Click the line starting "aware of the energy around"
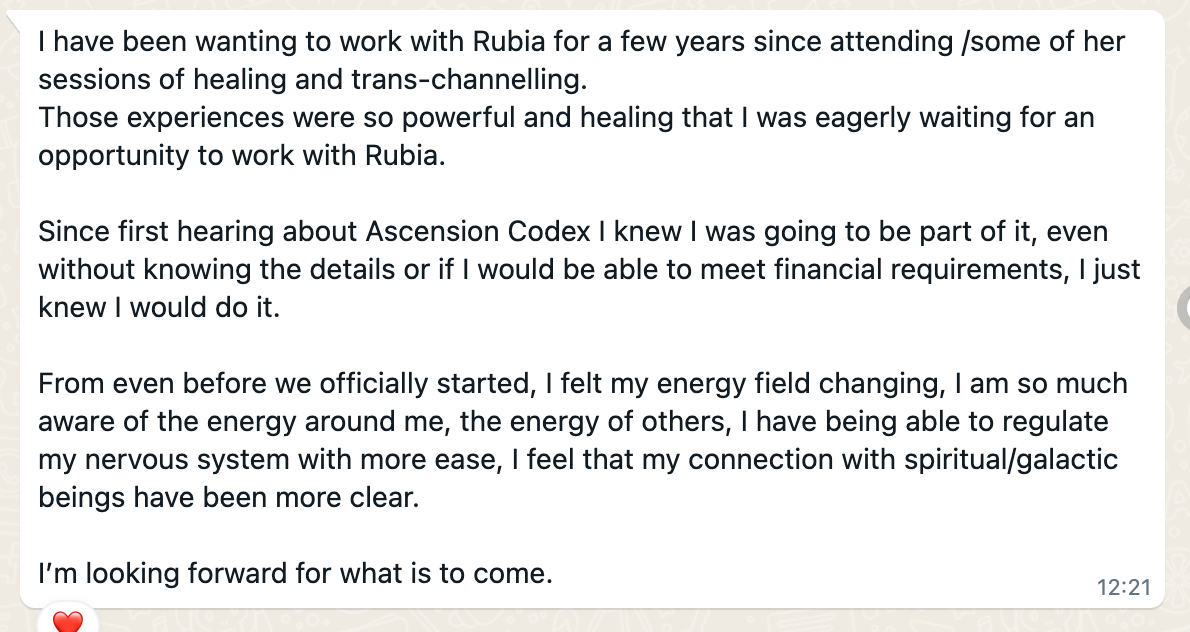1190x632 pixels. point(573,422)
